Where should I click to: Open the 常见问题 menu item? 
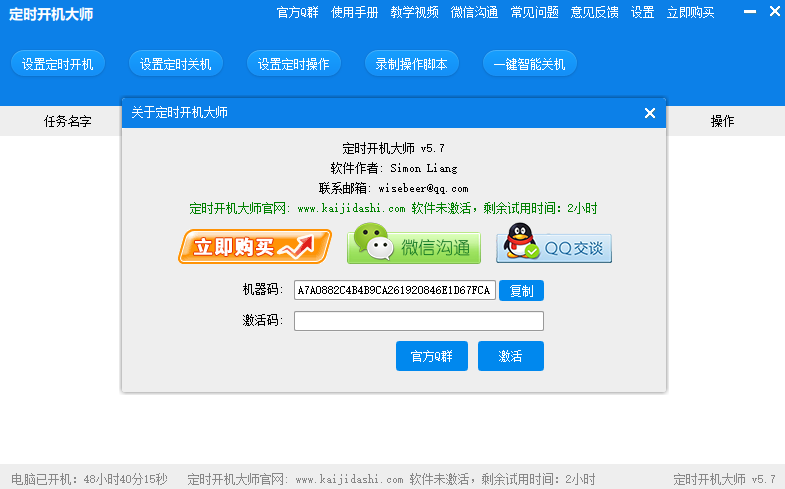(x=534, y=13)
